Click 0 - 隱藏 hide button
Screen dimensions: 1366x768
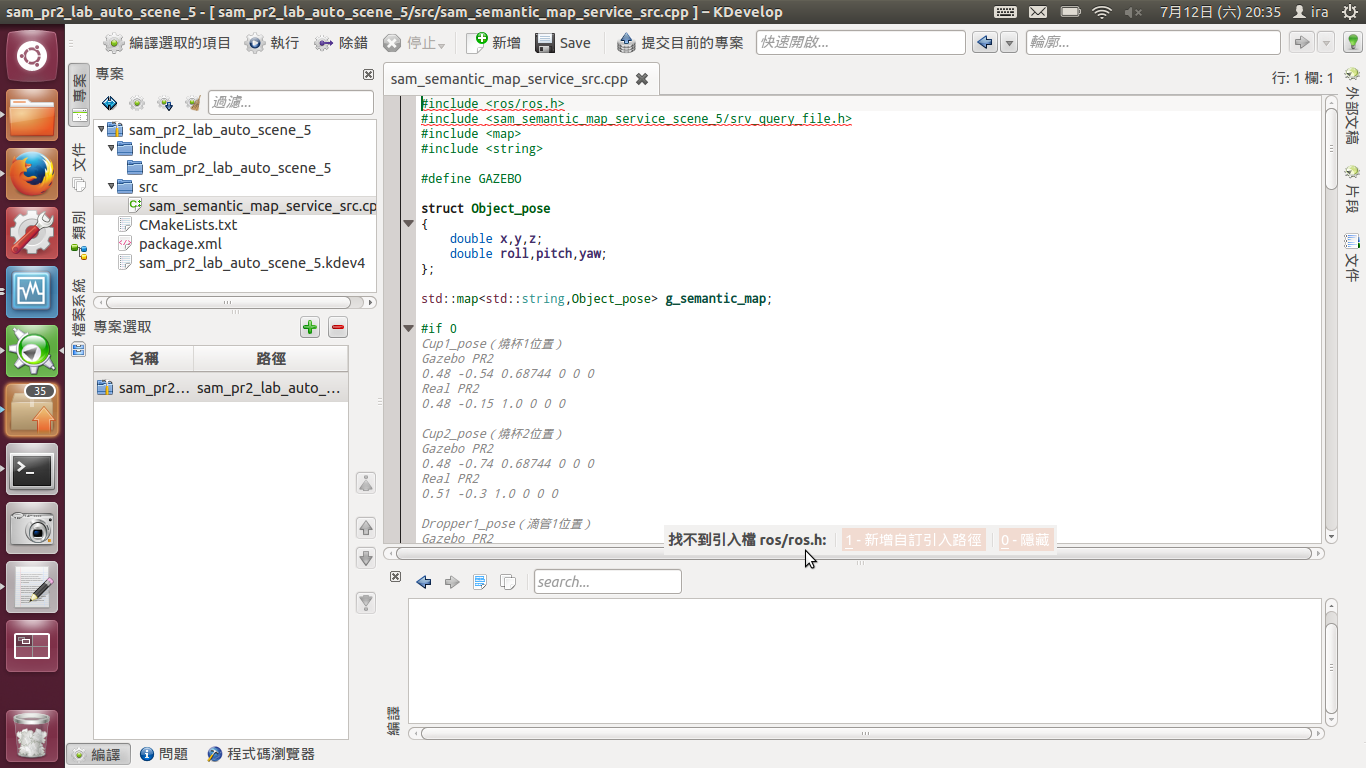point(1025,540)
